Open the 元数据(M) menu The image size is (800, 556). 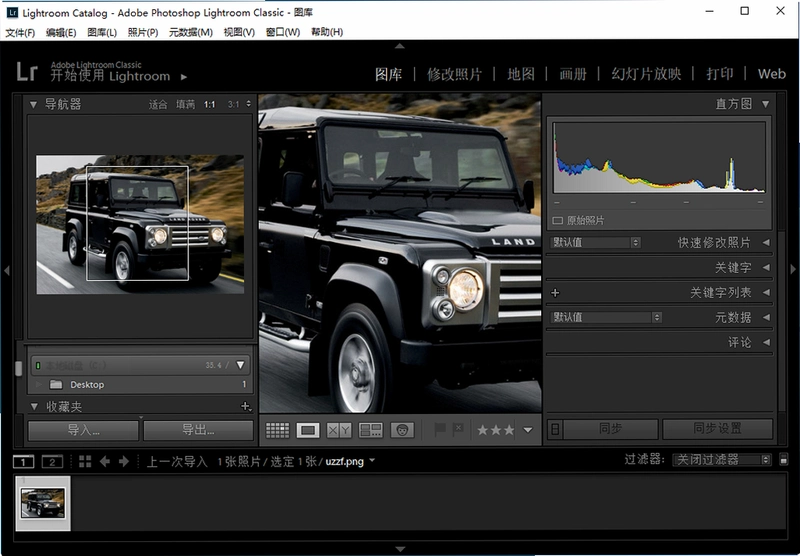point(191,32)
